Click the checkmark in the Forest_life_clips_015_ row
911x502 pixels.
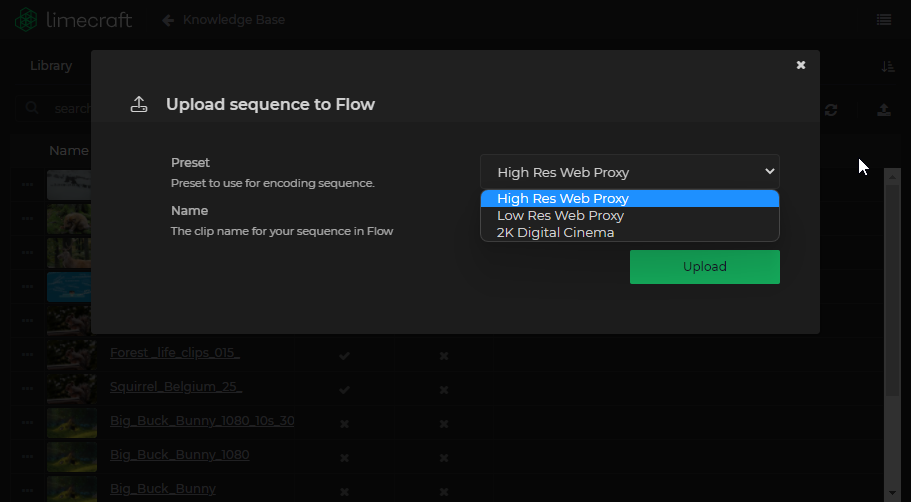344,356
